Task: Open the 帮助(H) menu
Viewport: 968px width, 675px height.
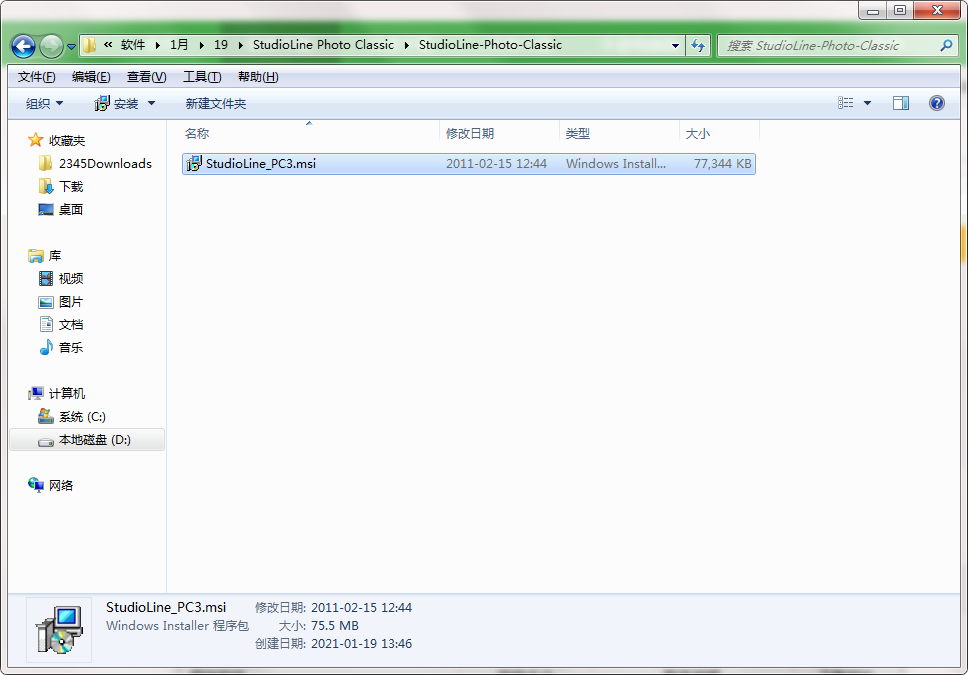Action: [258, 77]
